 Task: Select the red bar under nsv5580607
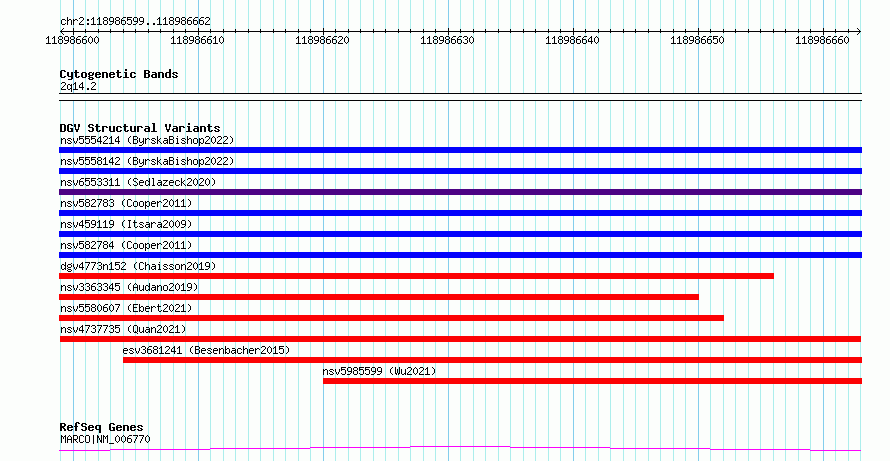point(392,318)
